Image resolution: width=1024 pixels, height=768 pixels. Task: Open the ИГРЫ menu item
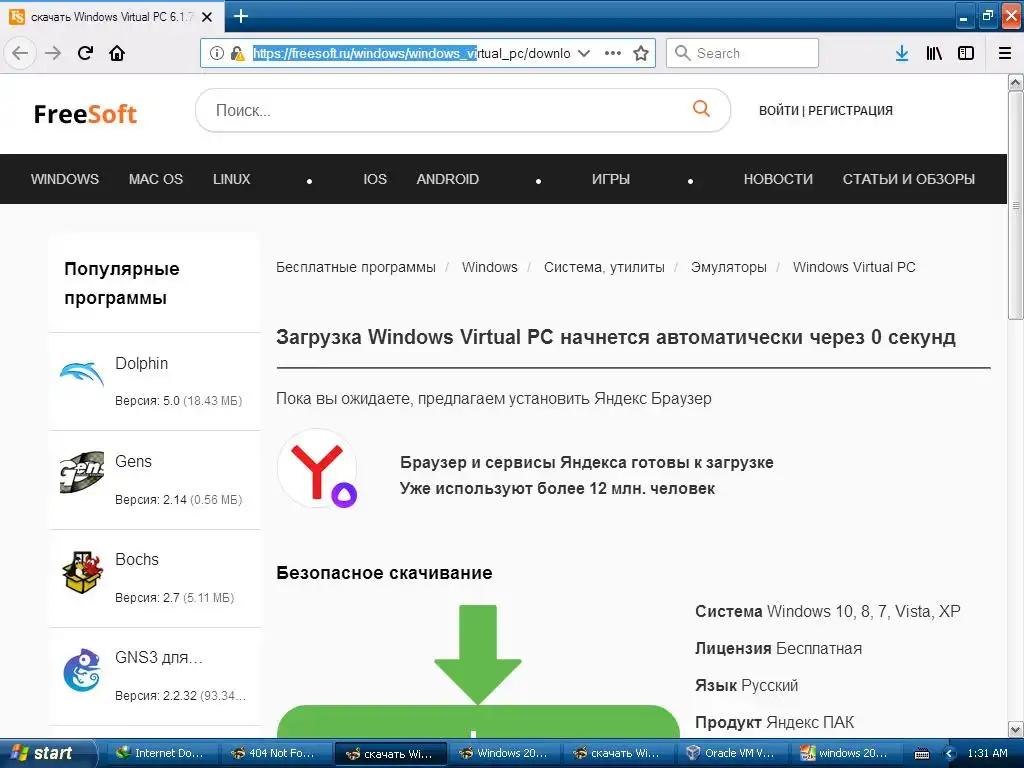[x=611, y=179]
